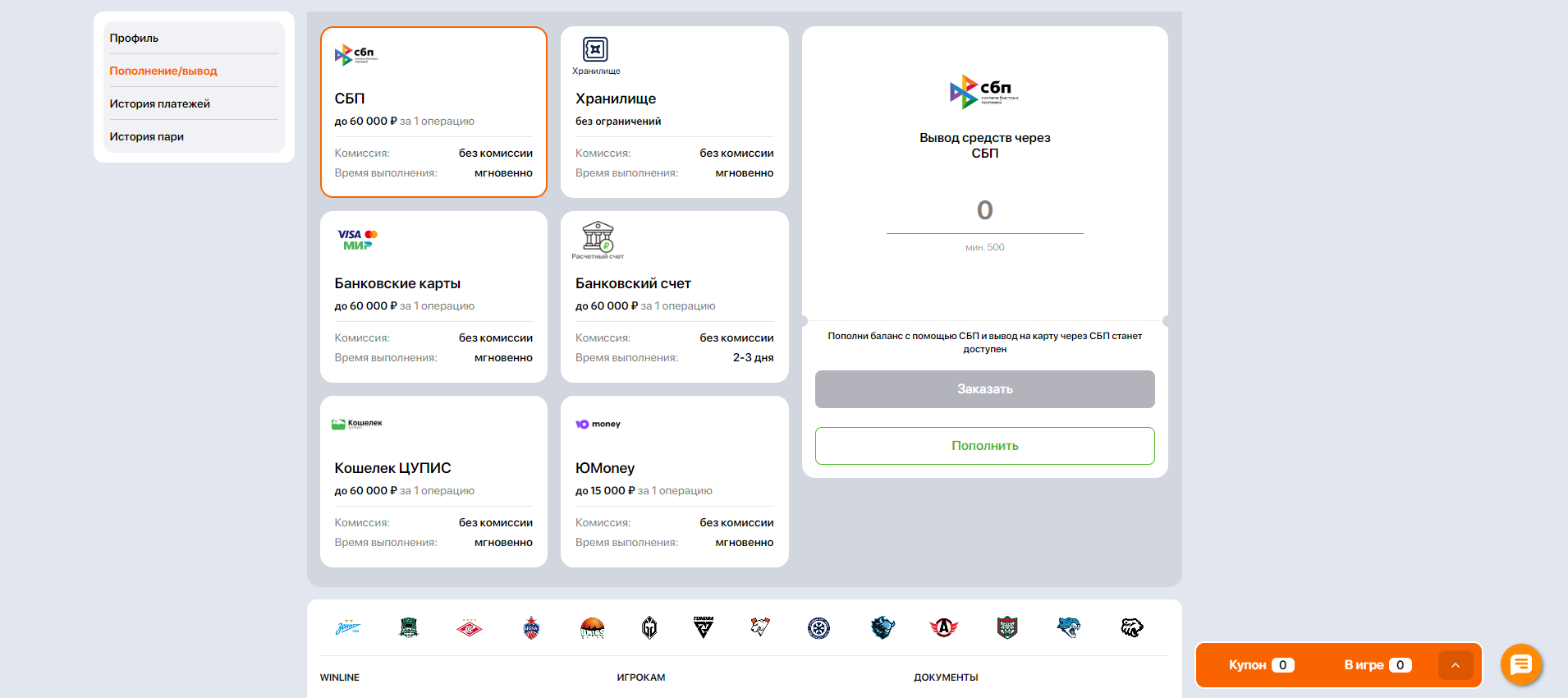1568x698 pixels.
Task: Expand the coupon panel with arrow
Action: click(x=1455, y=665)
